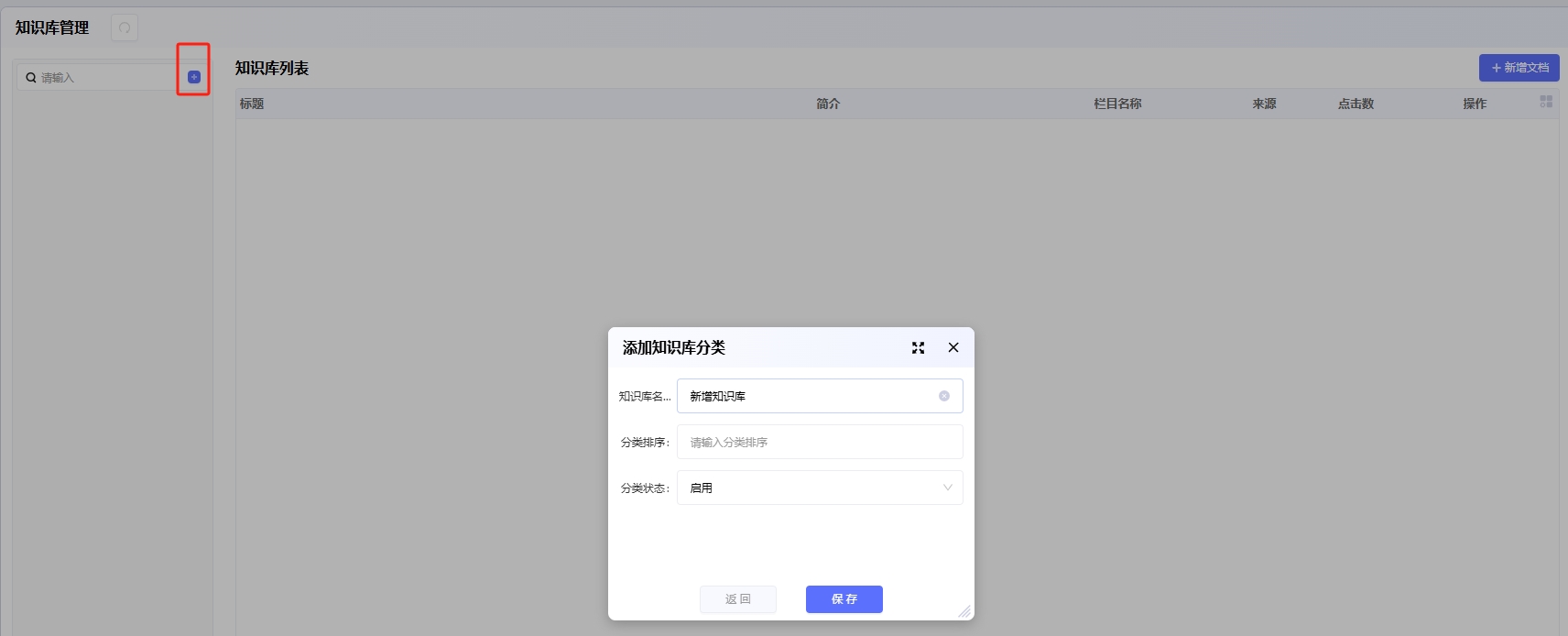This screenshot has width=1568, height=636.
Task: Click the blue plus icon to add category
Action: (194, 77)
